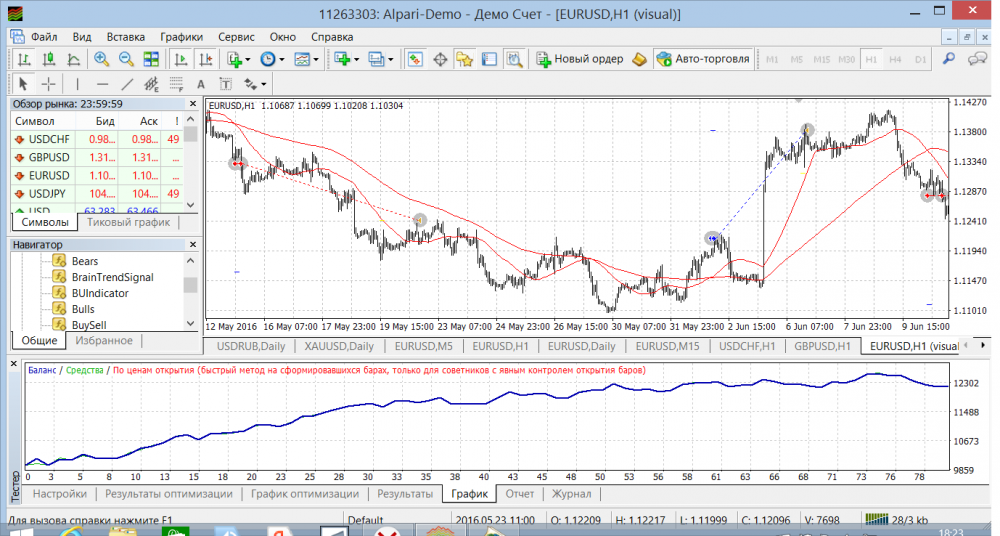
Task: Click the Zoom Out magnifier icon
Action: tap(126, 60)
